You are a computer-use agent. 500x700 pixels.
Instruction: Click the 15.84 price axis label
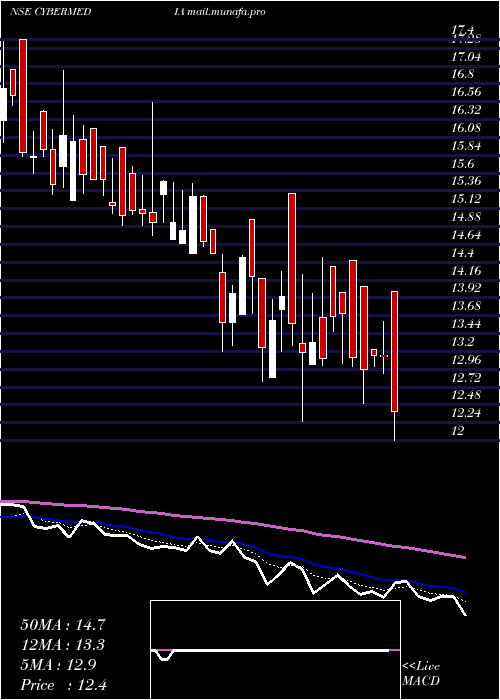(467, 146)
